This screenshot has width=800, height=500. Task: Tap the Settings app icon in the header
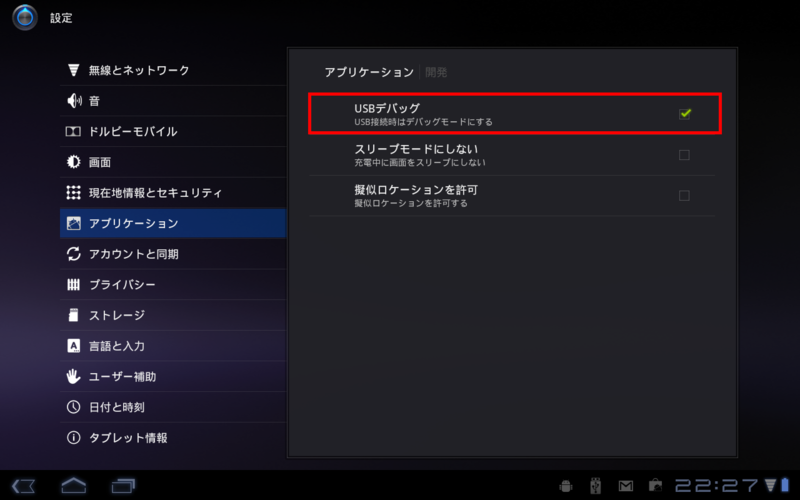pyautogui.click(x=24, y=18)
